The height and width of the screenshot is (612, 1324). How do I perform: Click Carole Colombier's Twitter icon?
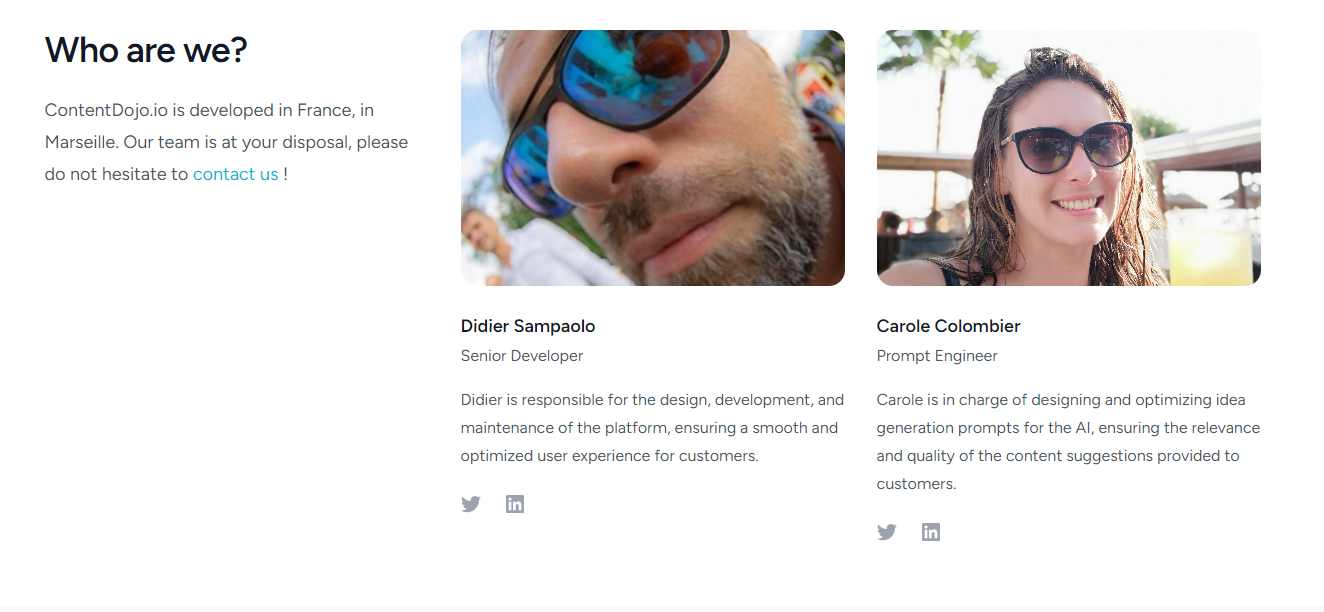tap(887, 532)
